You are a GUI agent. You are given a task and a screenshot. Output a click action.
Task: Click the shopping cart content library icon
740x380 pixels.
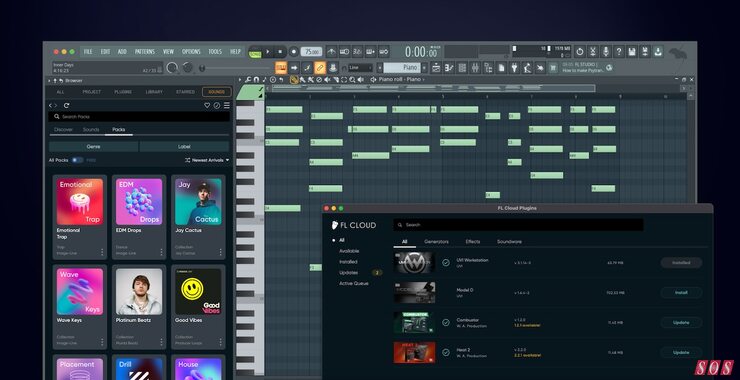pyautogui.click(x=553, y=68)
